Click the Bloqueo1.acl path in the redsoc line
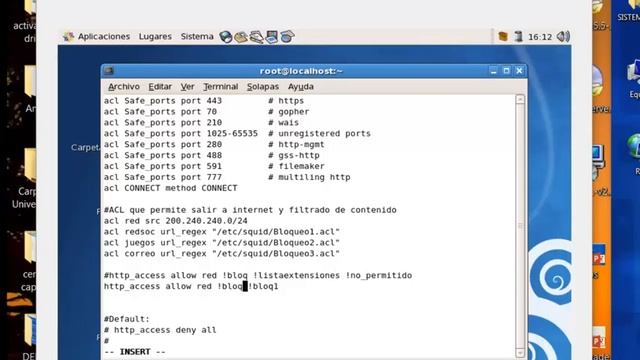The width and height of the screenshot is (640, 360). pyautogui.click(x=276, y=232)
